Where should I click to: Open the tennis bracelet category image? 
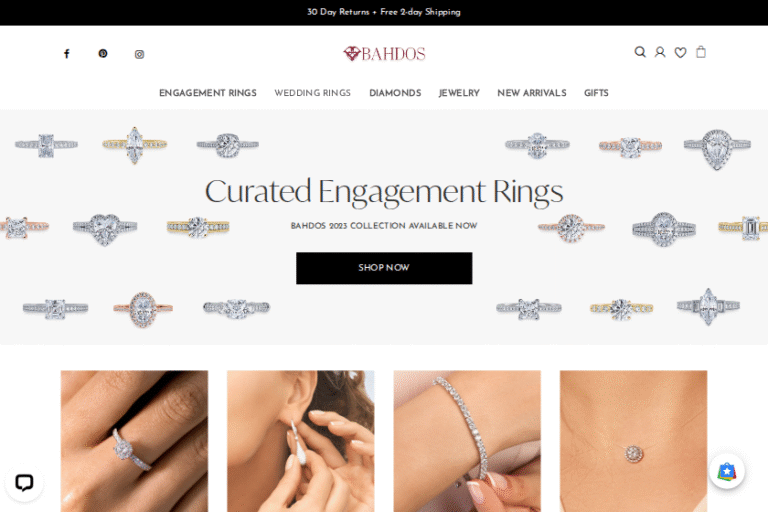coord(467,441)
